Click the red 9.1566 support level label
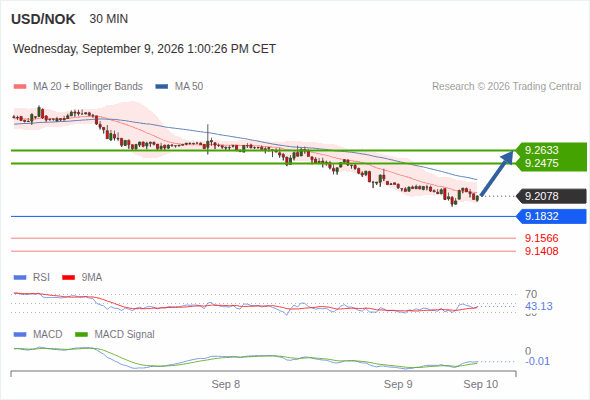The image size is (590, 400). [x=541, y=238]
